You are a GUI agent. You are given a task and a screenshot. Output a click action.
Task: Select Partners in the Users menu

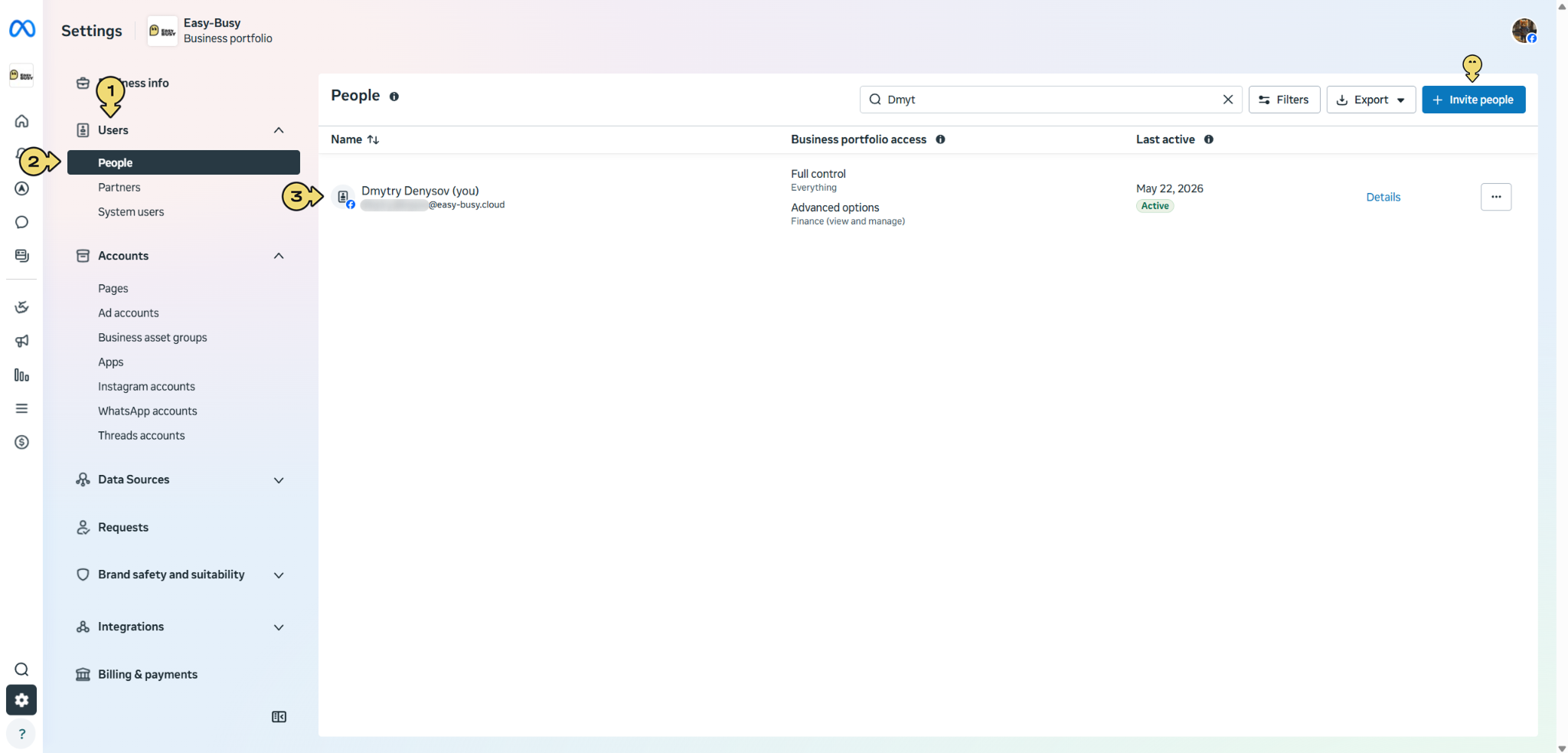[x=119, y=188]
